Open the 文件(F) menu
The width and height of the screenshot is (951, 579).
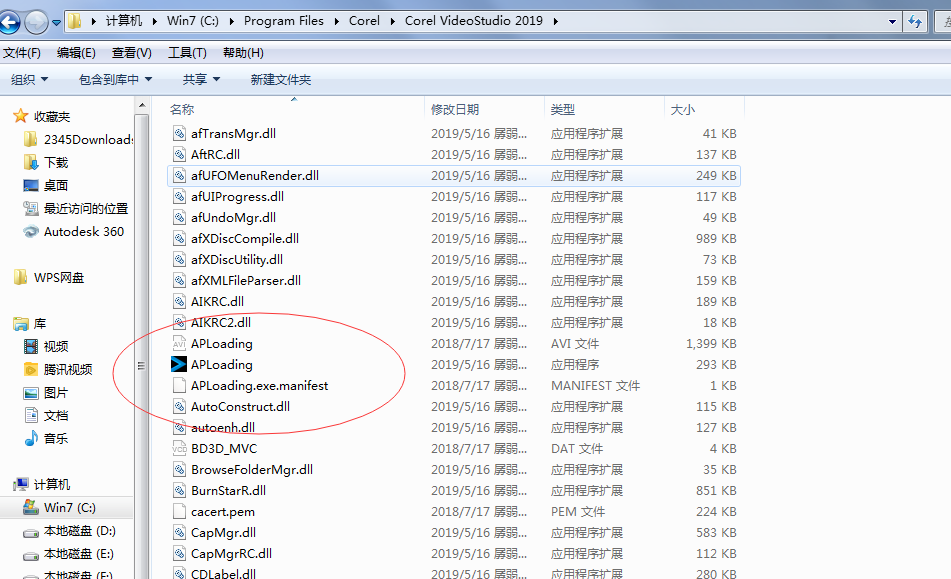(21, 53)
